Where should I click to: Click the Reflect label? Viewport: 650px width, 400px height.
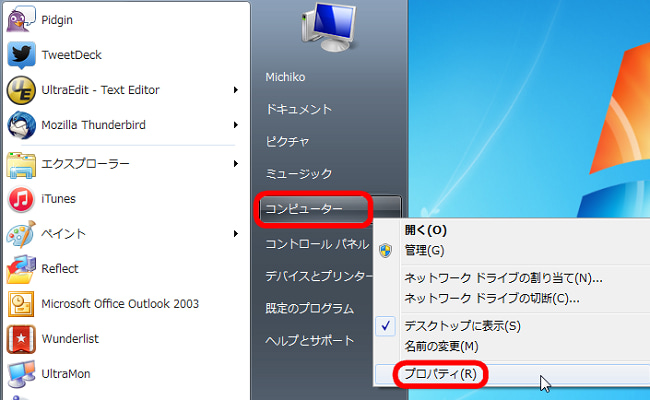60,269
